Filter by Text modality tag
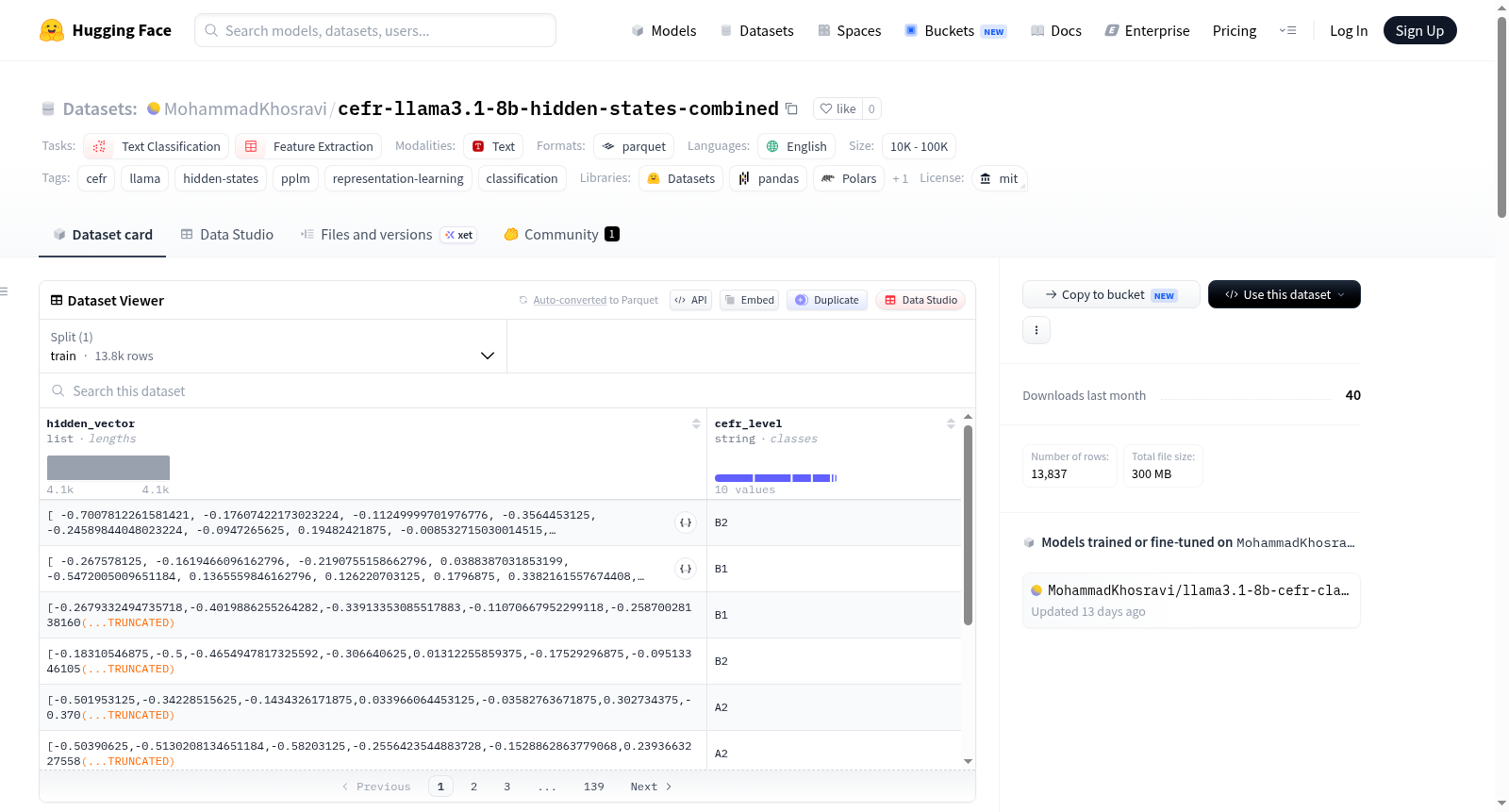The width and height of the screenshot is (1509, 812). point(493,146)
